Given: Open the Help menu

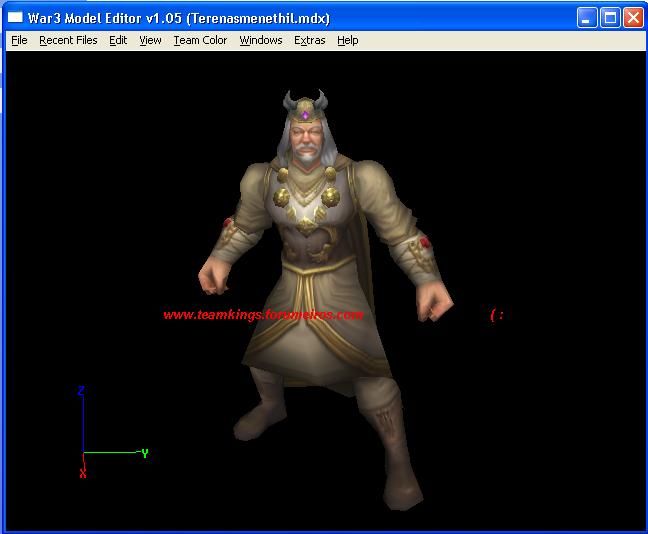Looking at the screenshot, I should (x=348, y=41).
